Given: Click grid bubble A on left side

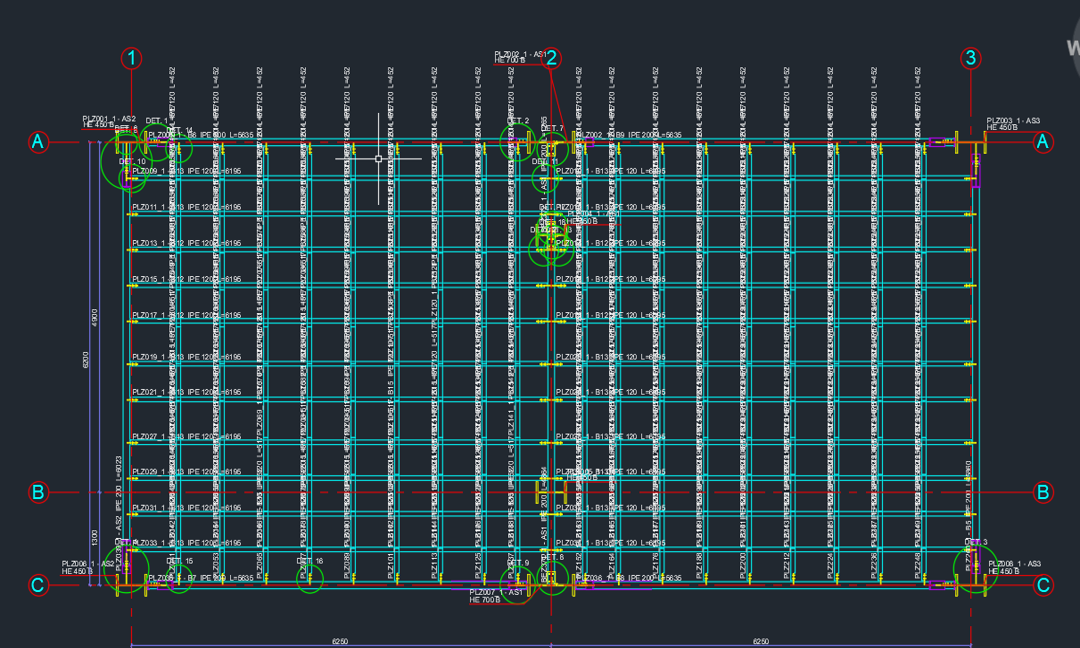Looking at the screenshot, I should click(x=38, y=142).
